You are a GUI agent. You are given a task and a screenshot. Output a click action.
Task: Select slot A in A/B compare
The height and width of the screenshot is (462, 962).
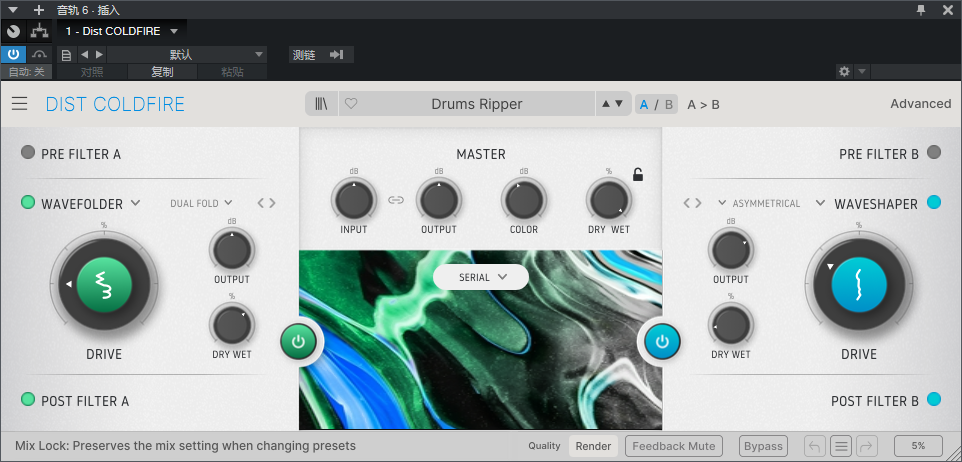click(644, 104)
